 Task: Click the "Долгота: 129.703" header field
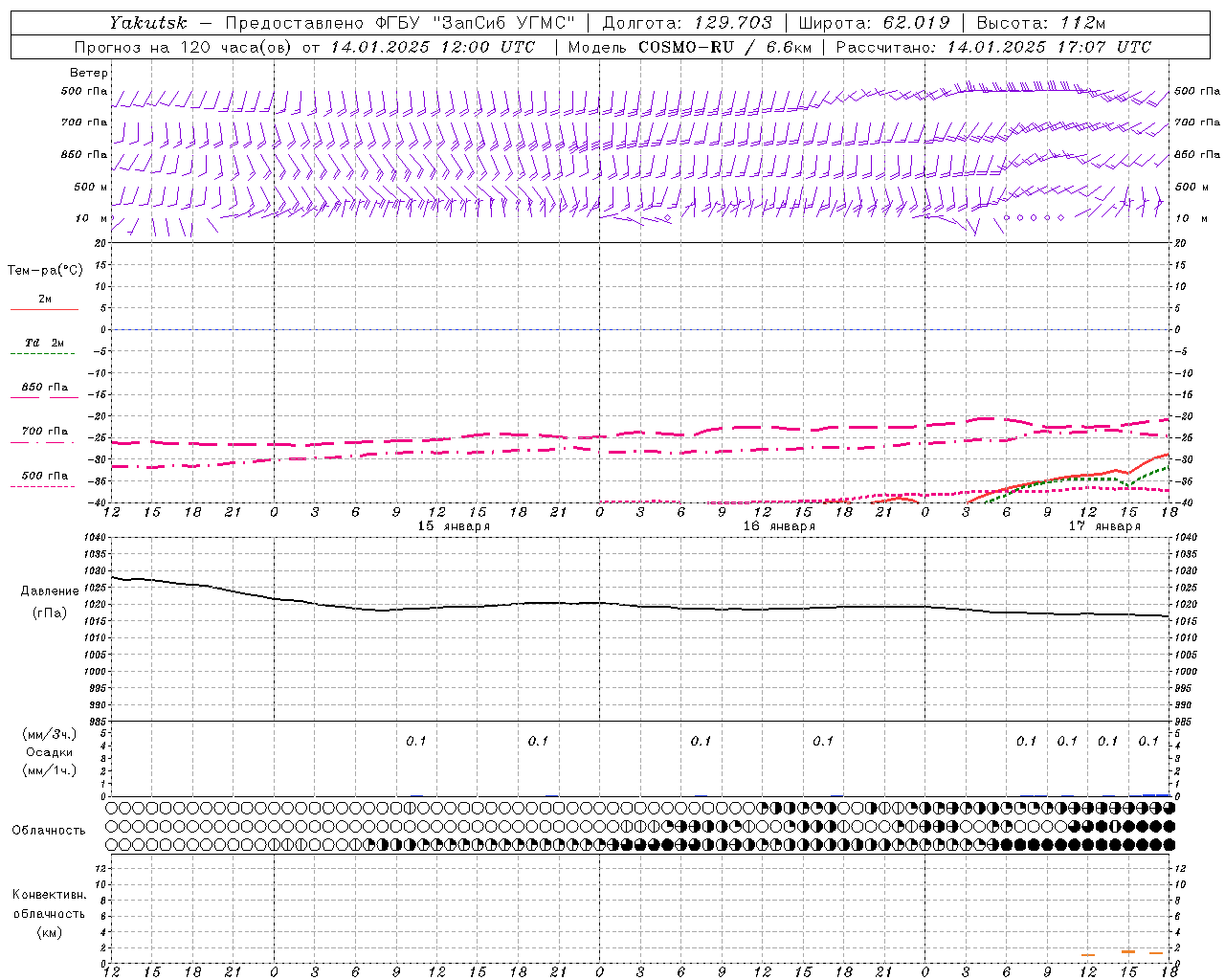pos(687,22)
